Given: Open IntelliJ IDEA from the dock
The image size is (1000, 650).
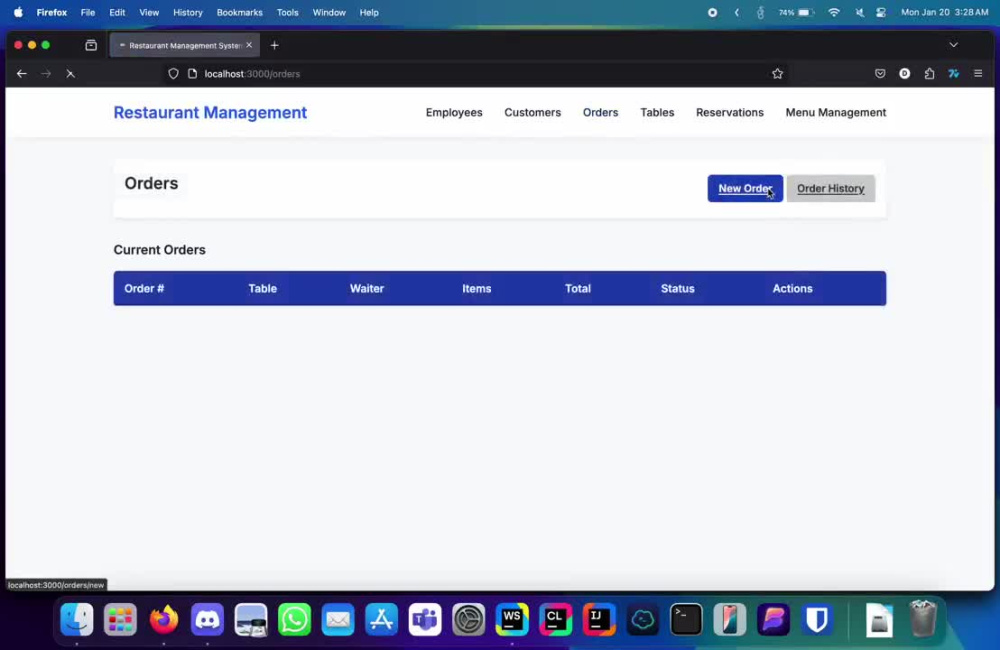Looking at the screenshot, I should click(x=599, y=619).
